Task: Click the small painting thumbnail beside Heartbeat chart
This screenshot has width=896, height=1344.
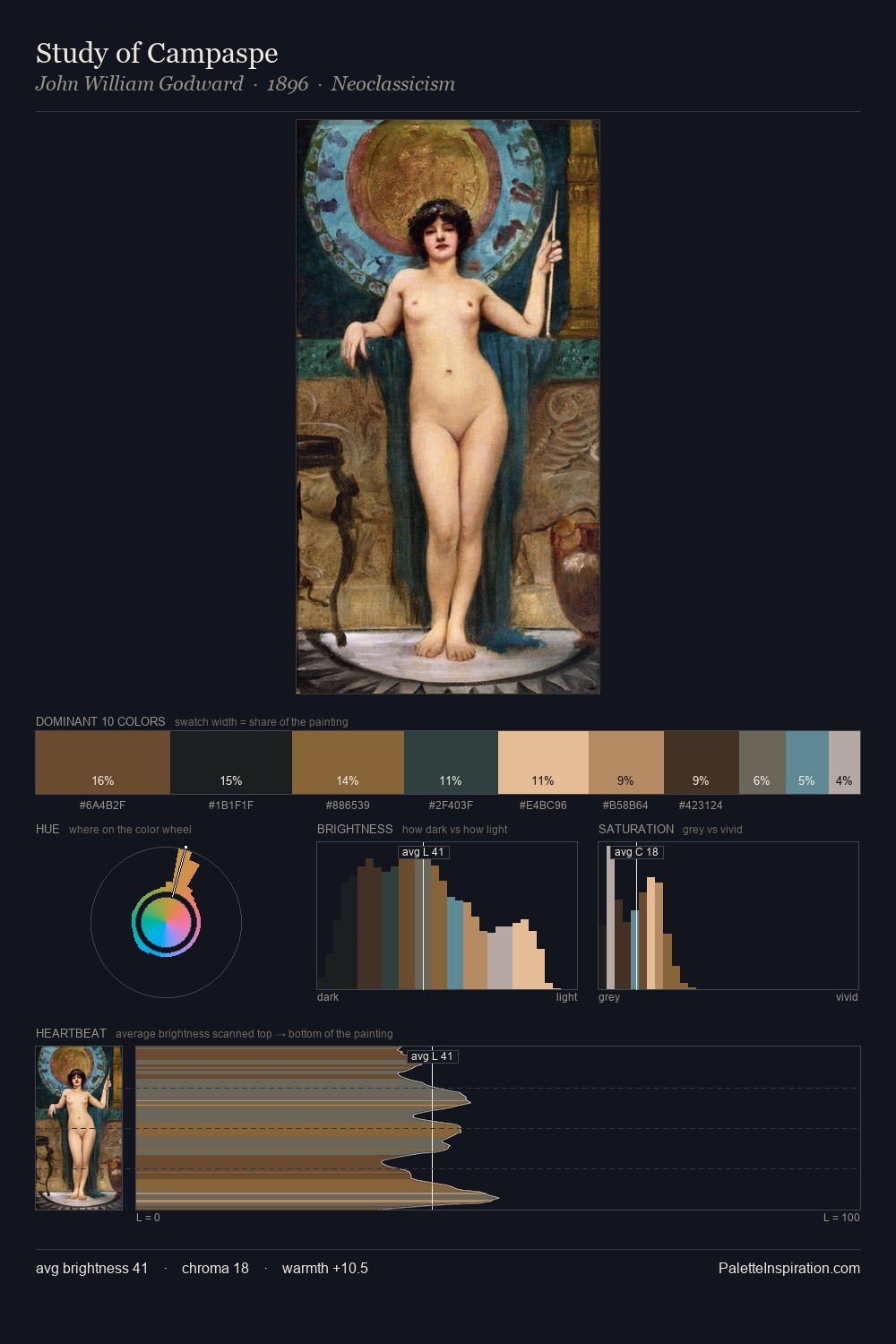Action: click(x=79, y=1128)
